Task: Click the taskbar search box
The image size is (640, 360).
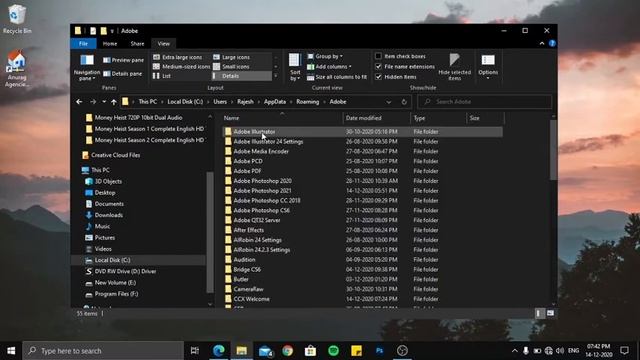Action: point(103,351)
